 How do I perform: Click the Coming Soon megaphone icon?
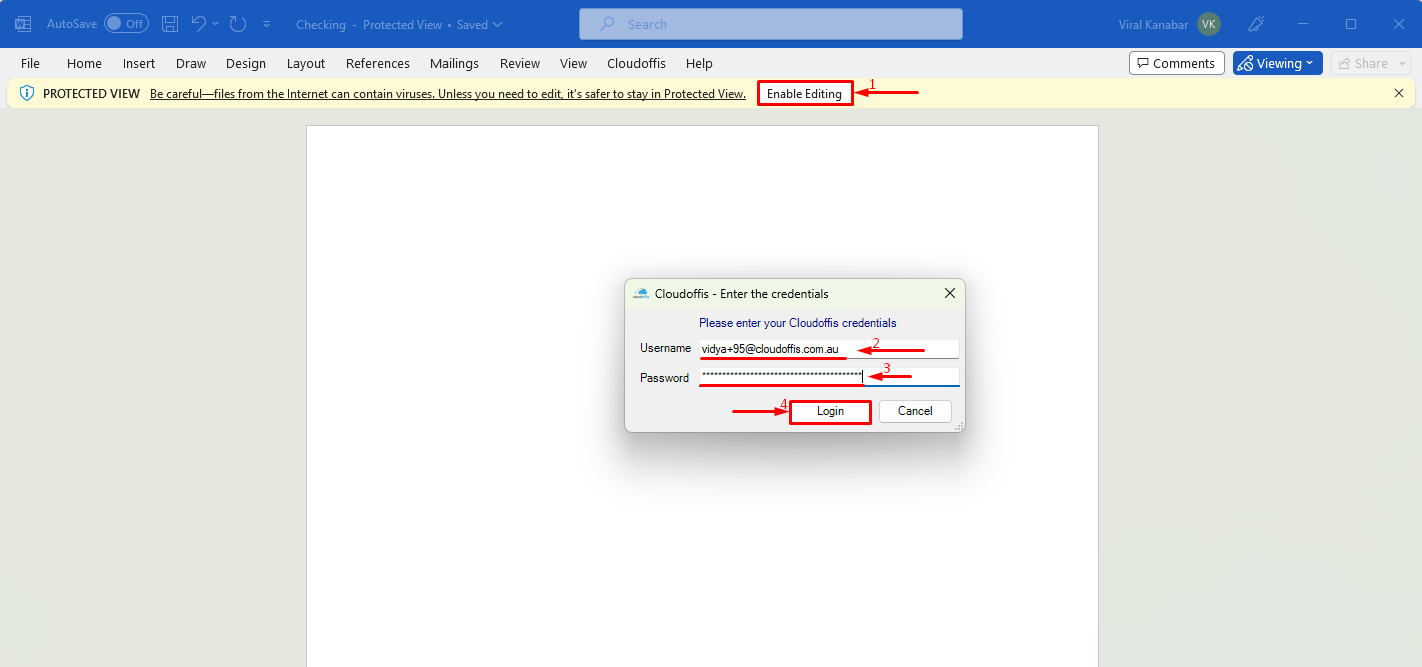[x=1258, y=24]
